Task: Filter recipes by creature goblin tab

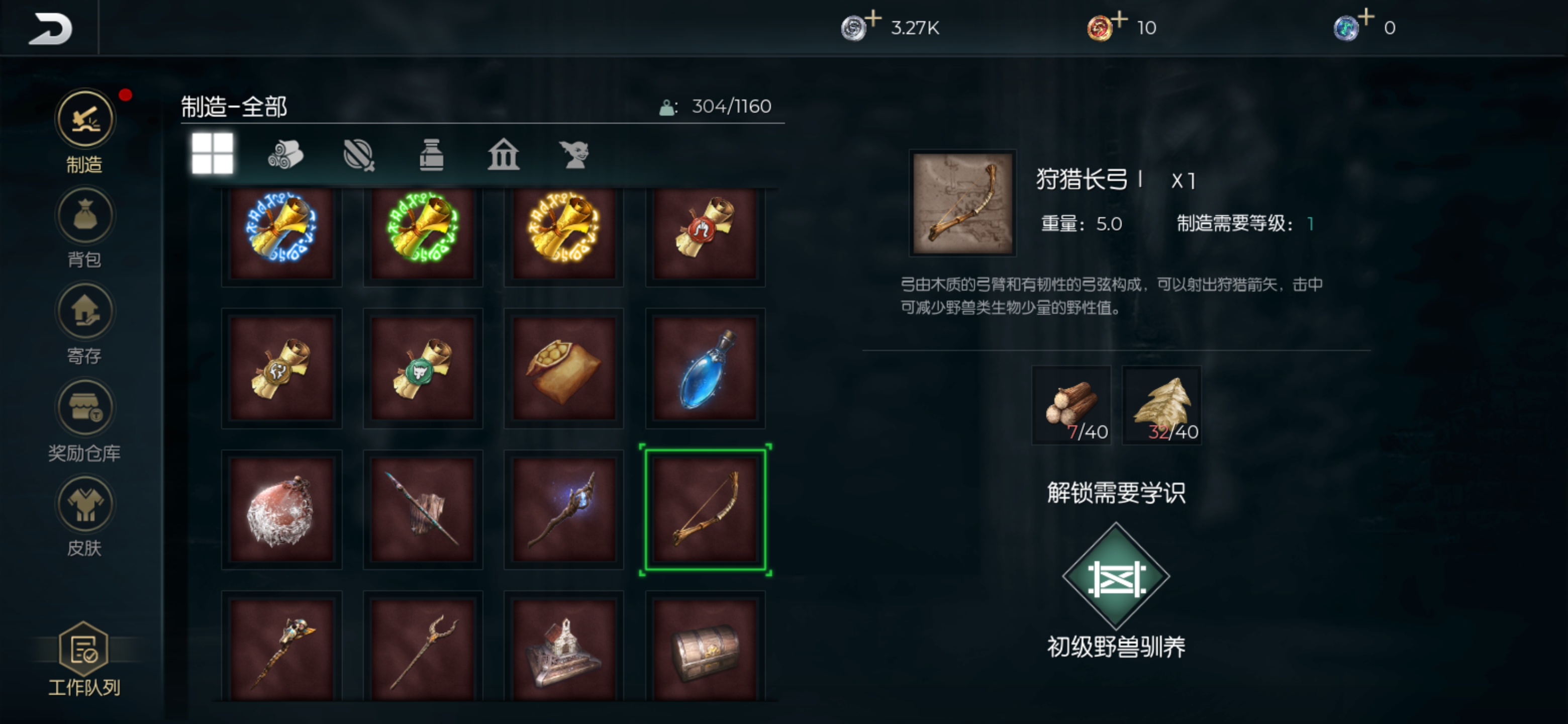Action: [575, 155]
